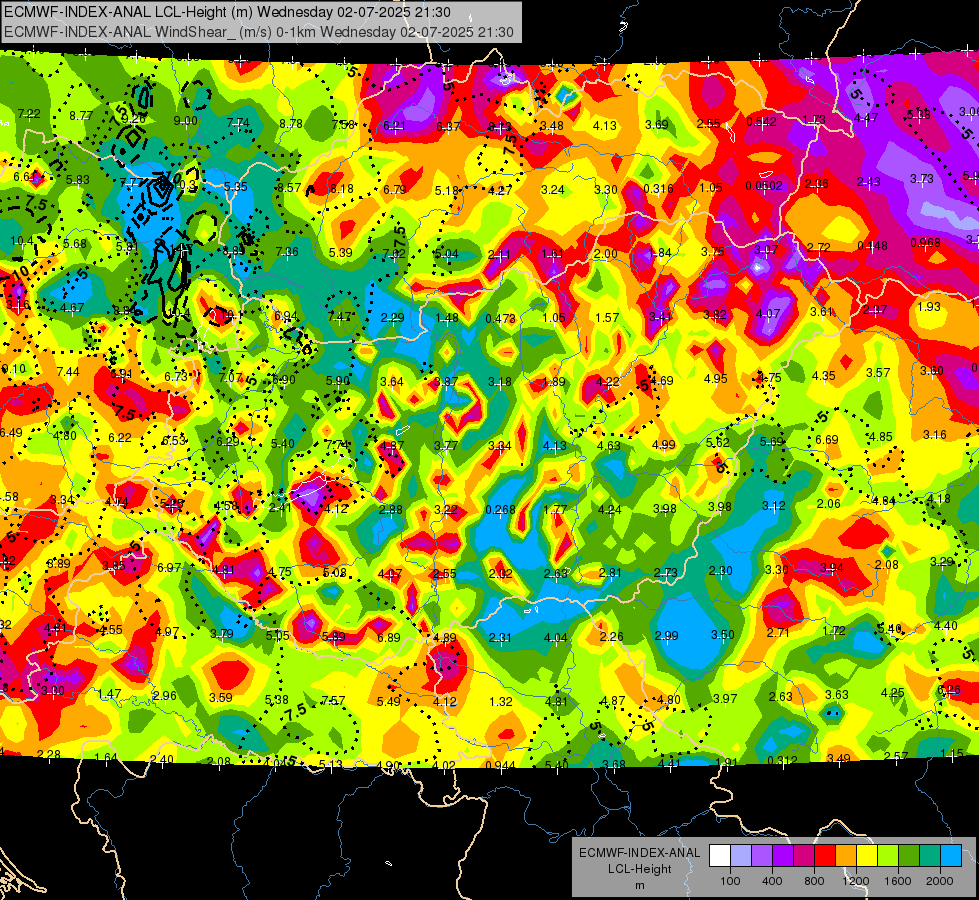The width and height of the screenshot is (979, 900).
Task: Click the wind shear value '6.22'
Action: click(120, 438)
